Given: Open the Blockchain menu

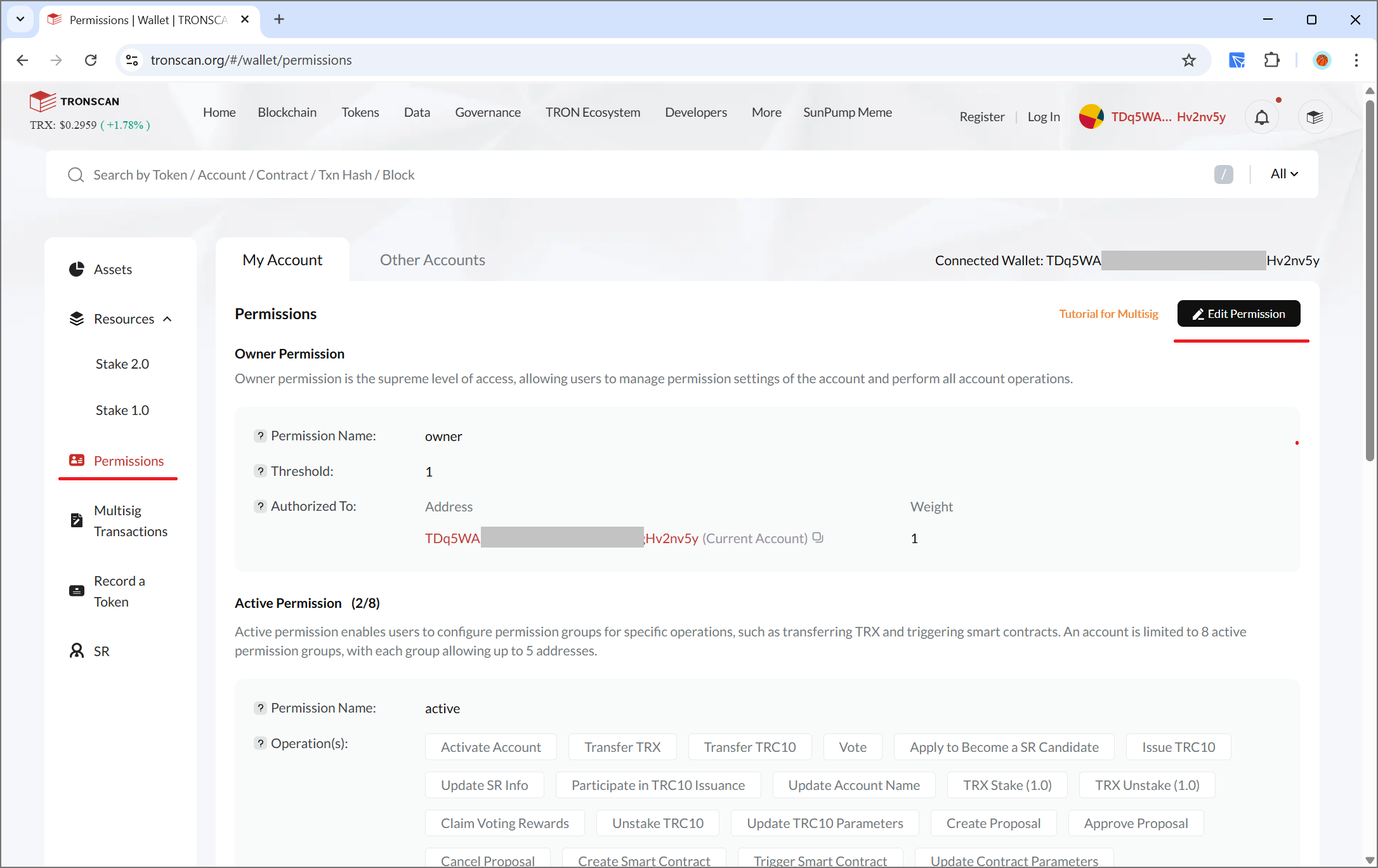Looking at the screenshot, I should 287,112.
